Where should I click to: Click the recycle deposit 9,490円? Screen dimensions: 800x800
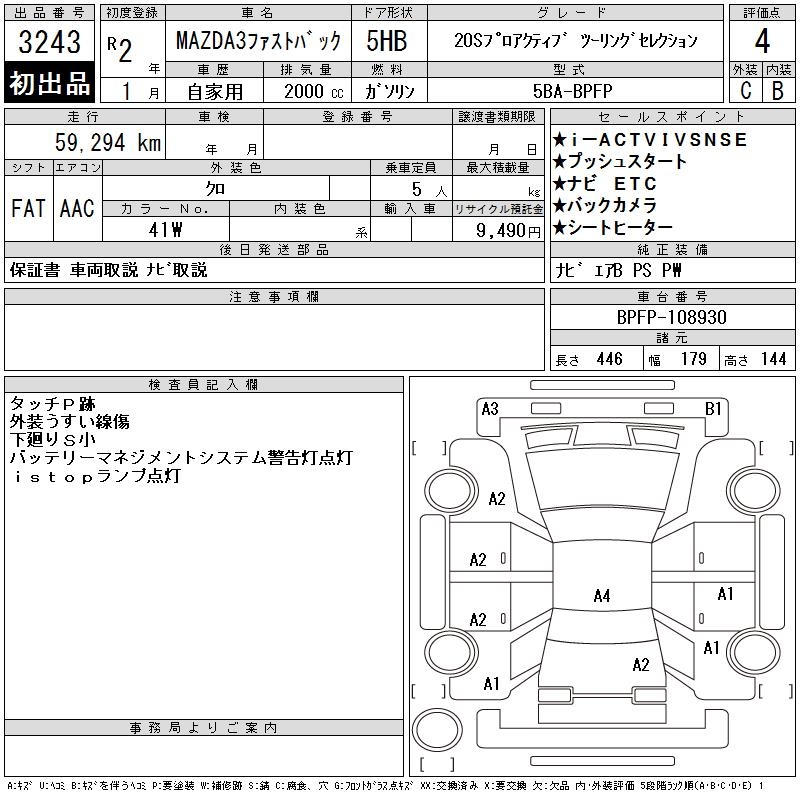508,230
